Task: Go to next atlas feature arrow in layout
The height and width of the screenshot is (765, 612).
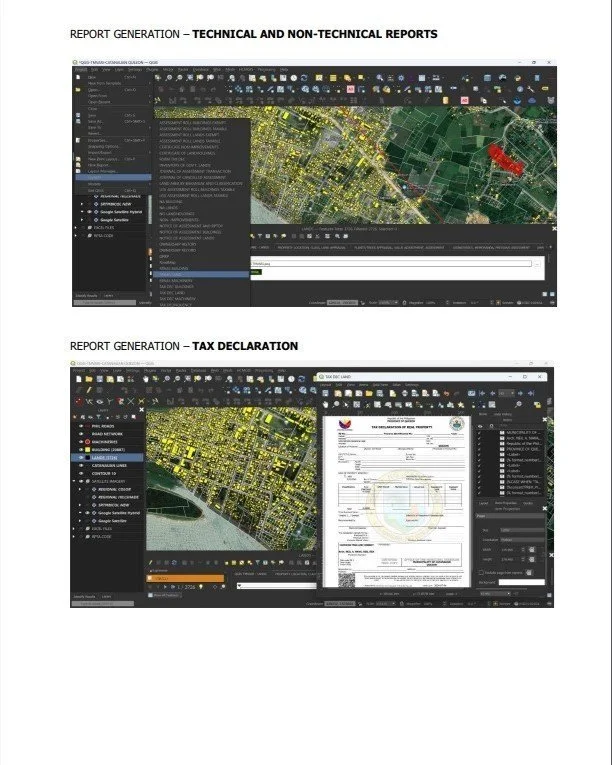Action: coord(520,393)
